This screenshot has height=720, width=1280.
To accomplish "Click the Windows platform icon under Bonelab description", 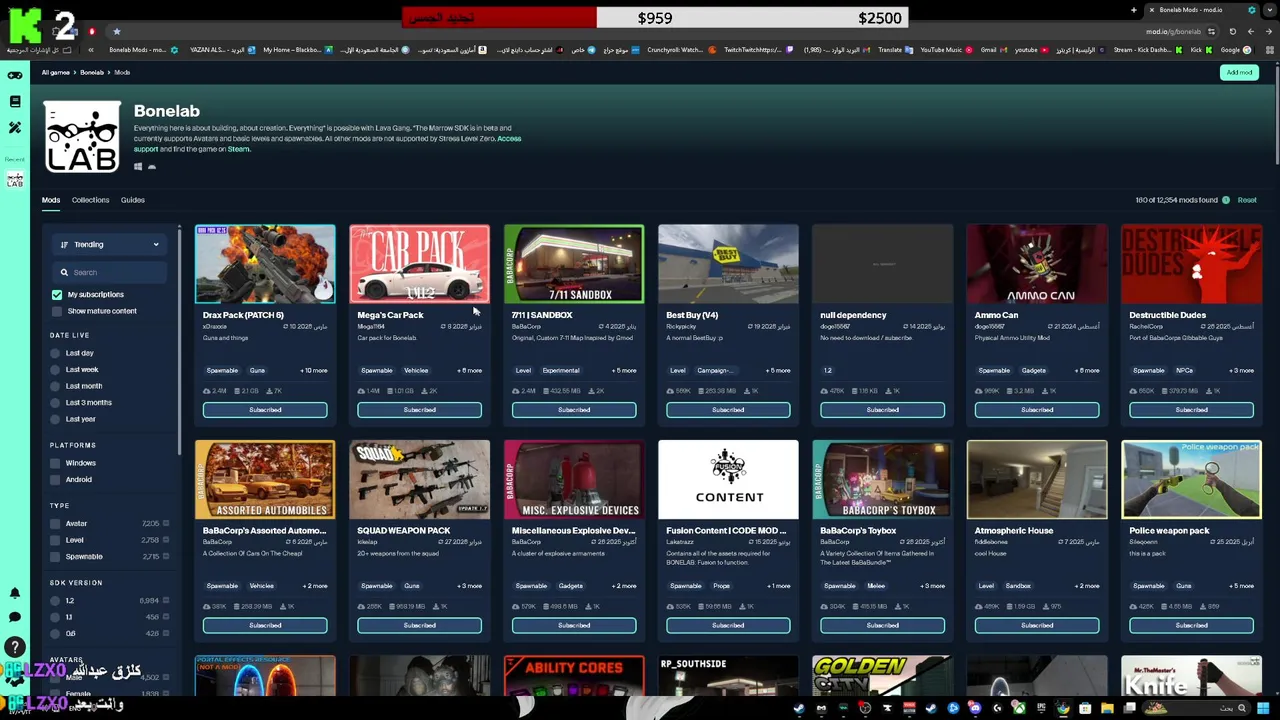I will (x=138, y=167).
